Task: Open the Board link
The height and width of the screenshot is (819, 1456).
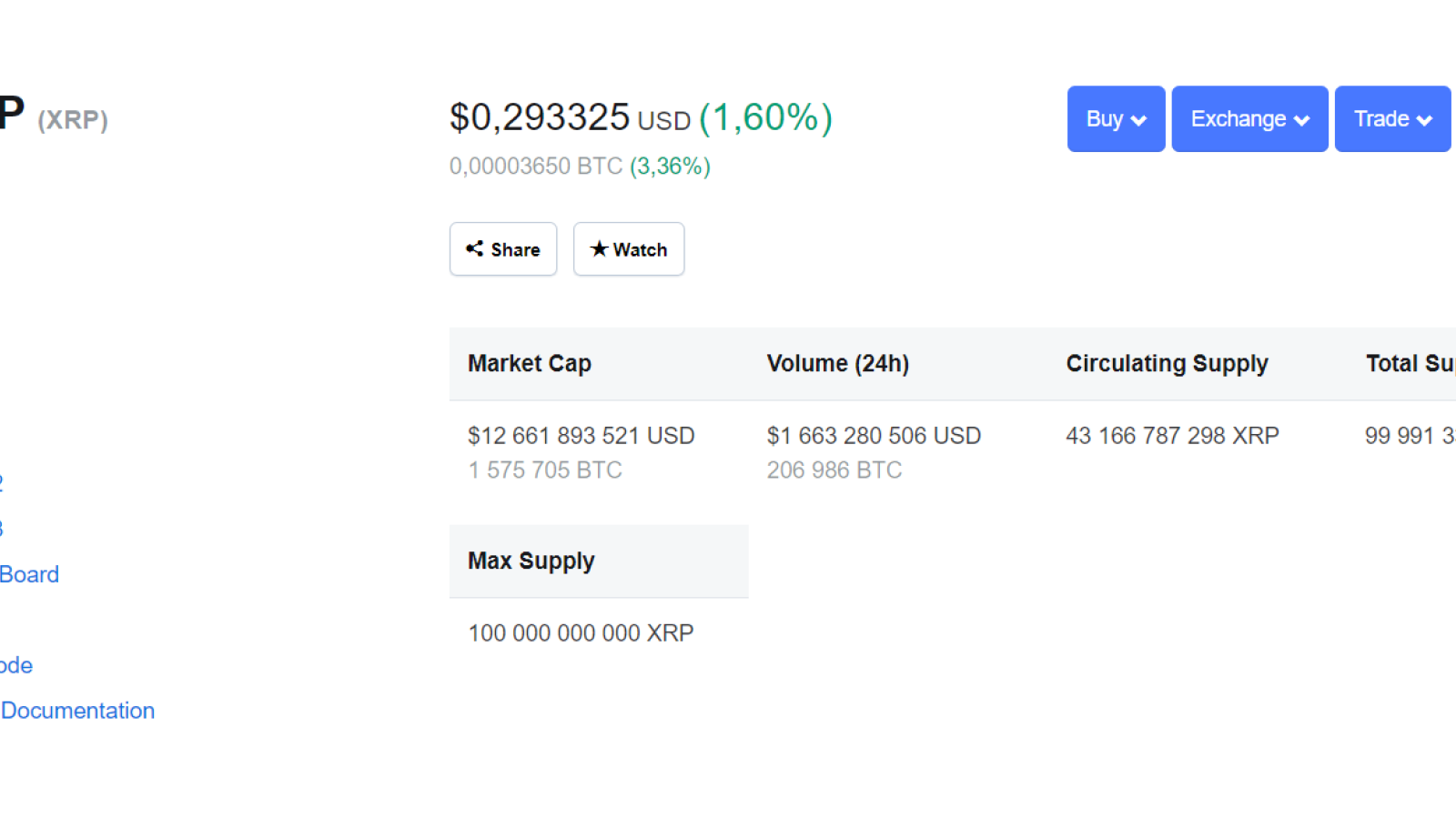Action: 29,574
